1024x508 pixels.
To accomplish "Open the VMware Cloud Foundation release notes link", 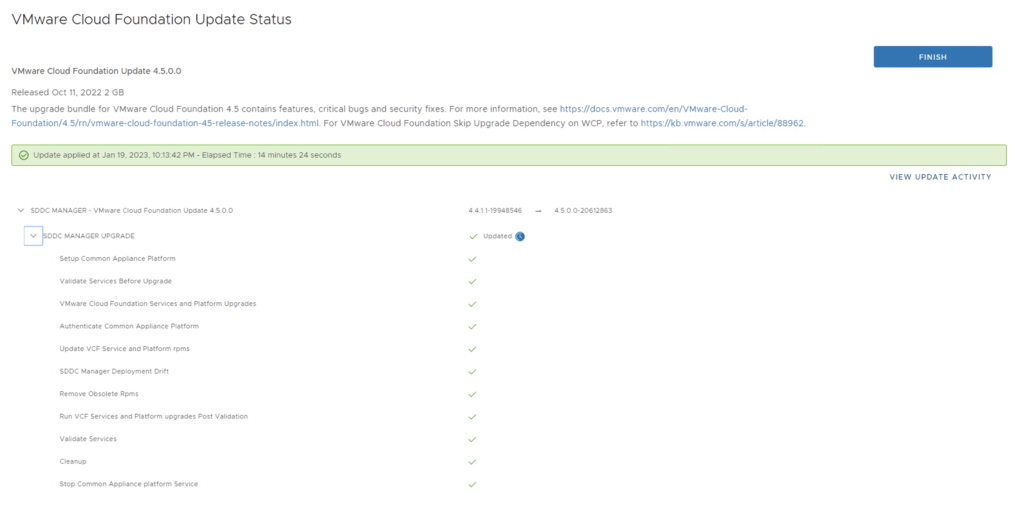I will tap(379, 116).
